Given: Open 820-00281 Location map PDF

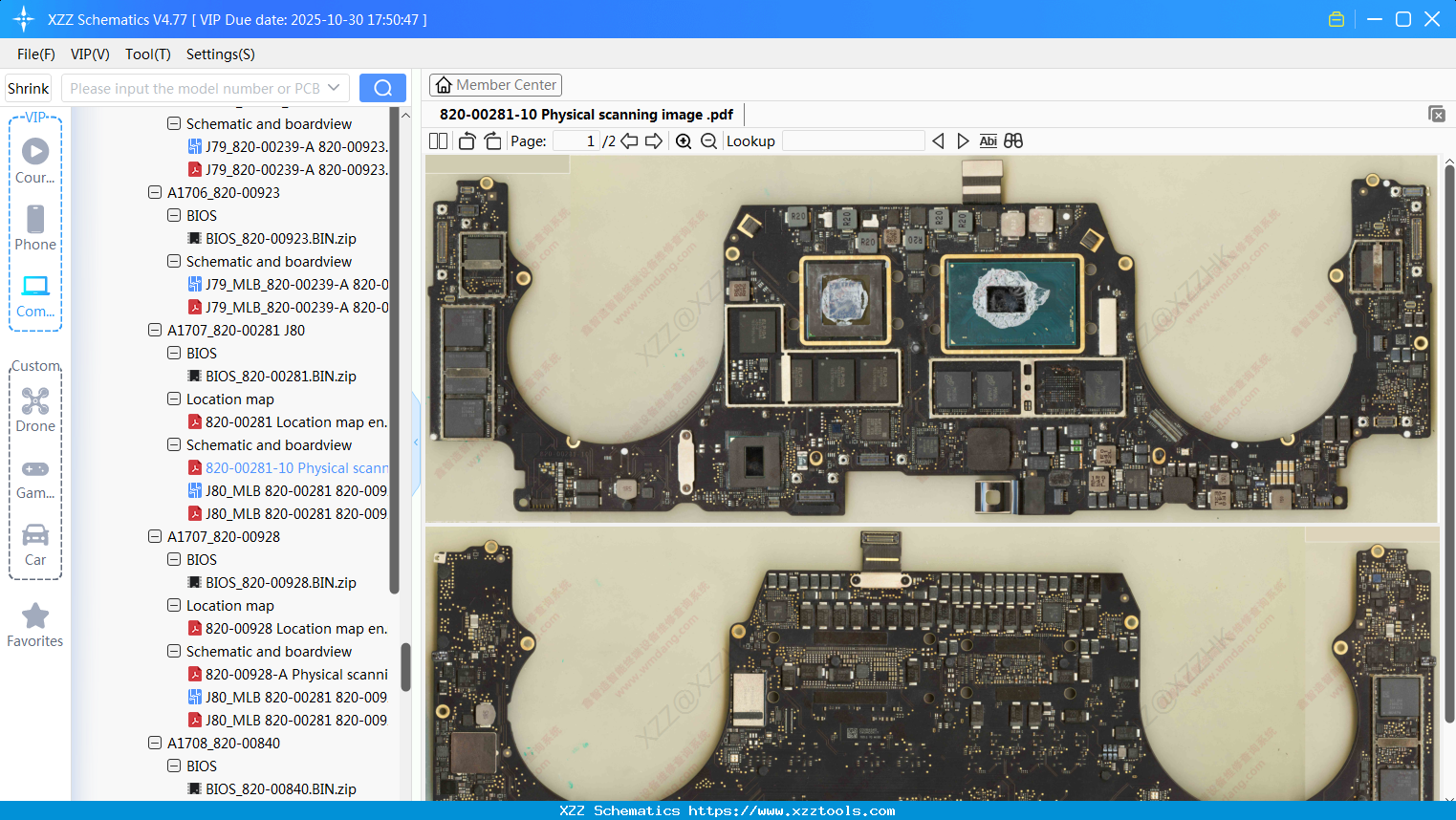Looking at the screenshot, I should point(288,421).
